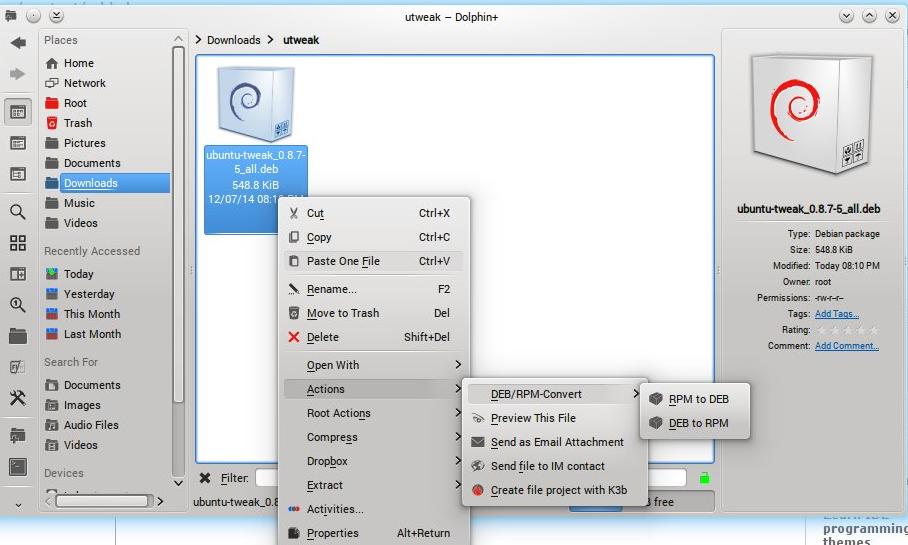Click the toolbar icon just above terminal icon
The height and width of the screenshot is (545, 908).
click(18, 436)
